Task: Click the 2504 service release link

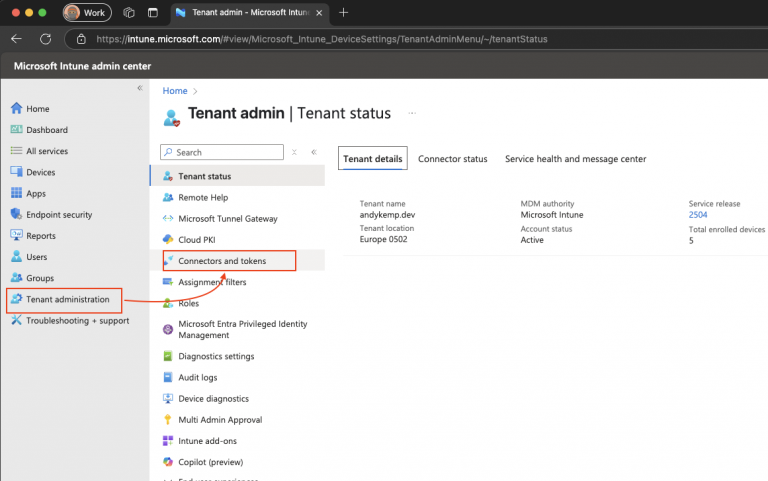Action: point(698,215)
